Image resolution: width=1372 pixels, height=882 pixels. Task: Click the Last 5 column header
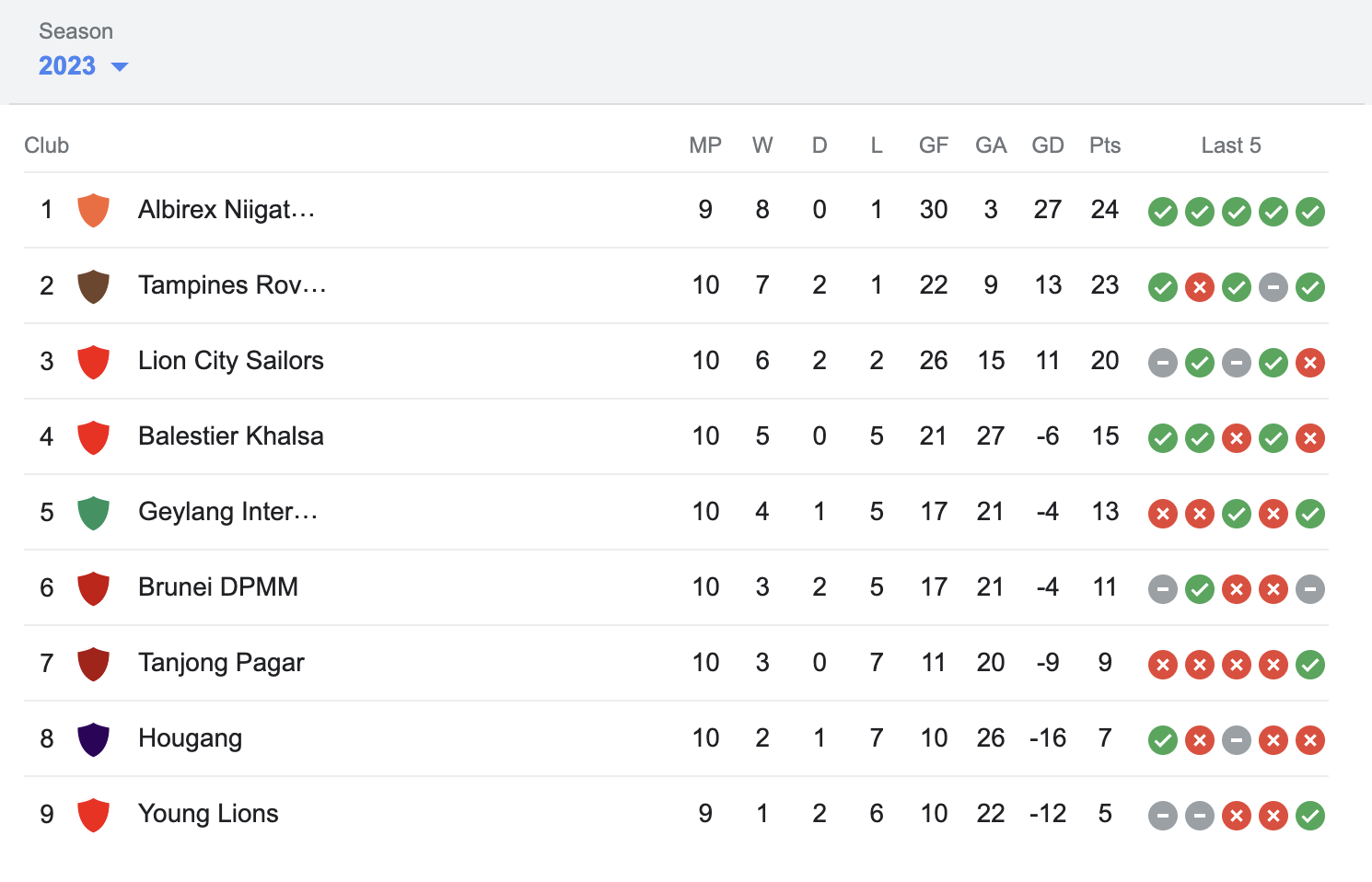click(x=1230, y=145)
